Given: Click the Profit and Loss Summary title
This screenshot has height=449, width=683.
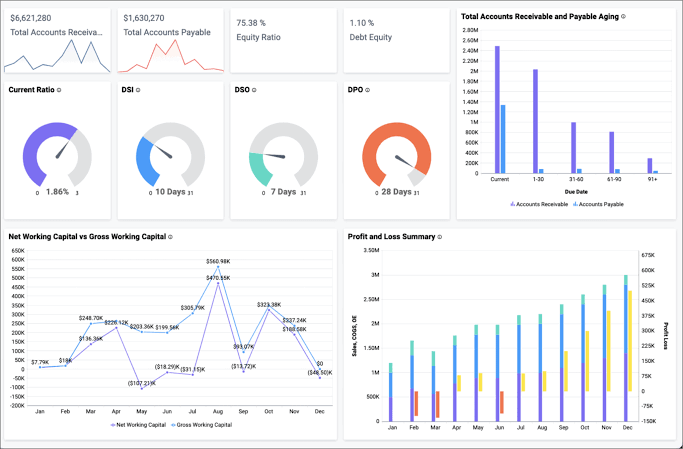Looking at the screenshot, I should coord(391,237).
